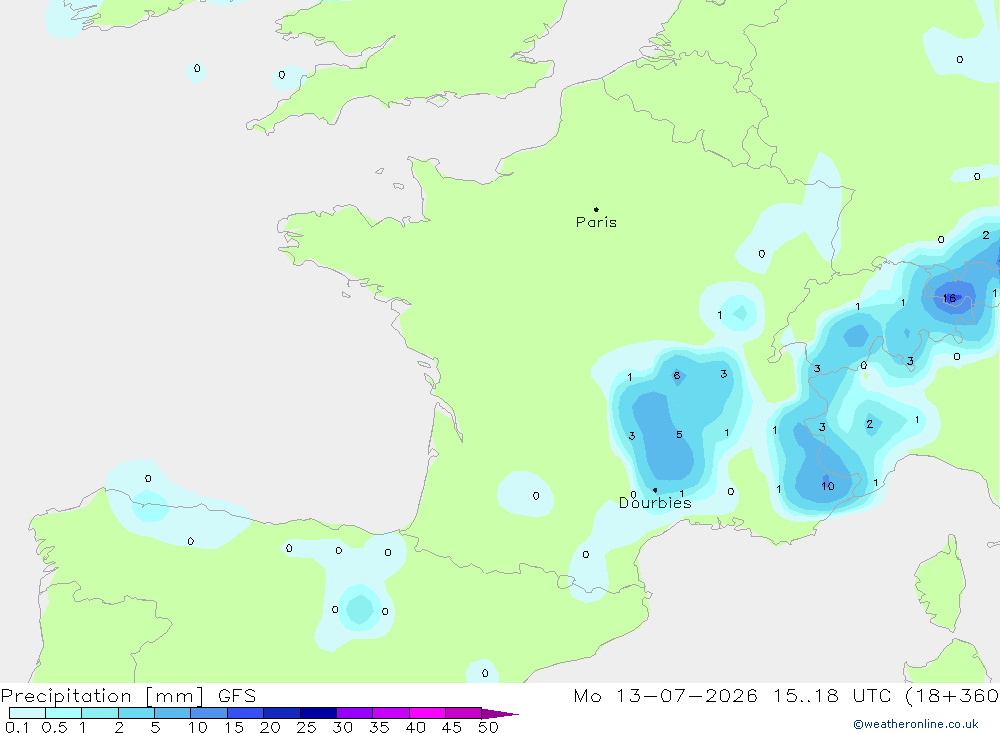The height and width of the screenshot is (733, 1000).
Task: Click legend scale label 20
Action: coord(270,727)
